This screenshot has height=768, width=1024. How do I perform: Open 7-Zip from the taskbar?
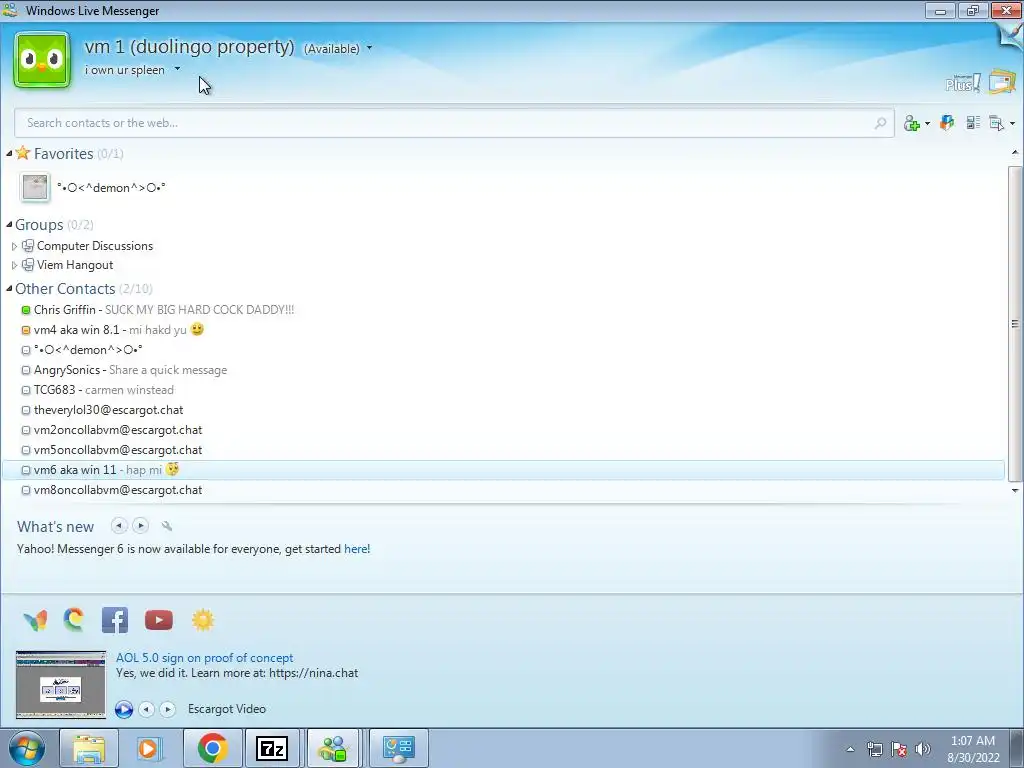272,748
